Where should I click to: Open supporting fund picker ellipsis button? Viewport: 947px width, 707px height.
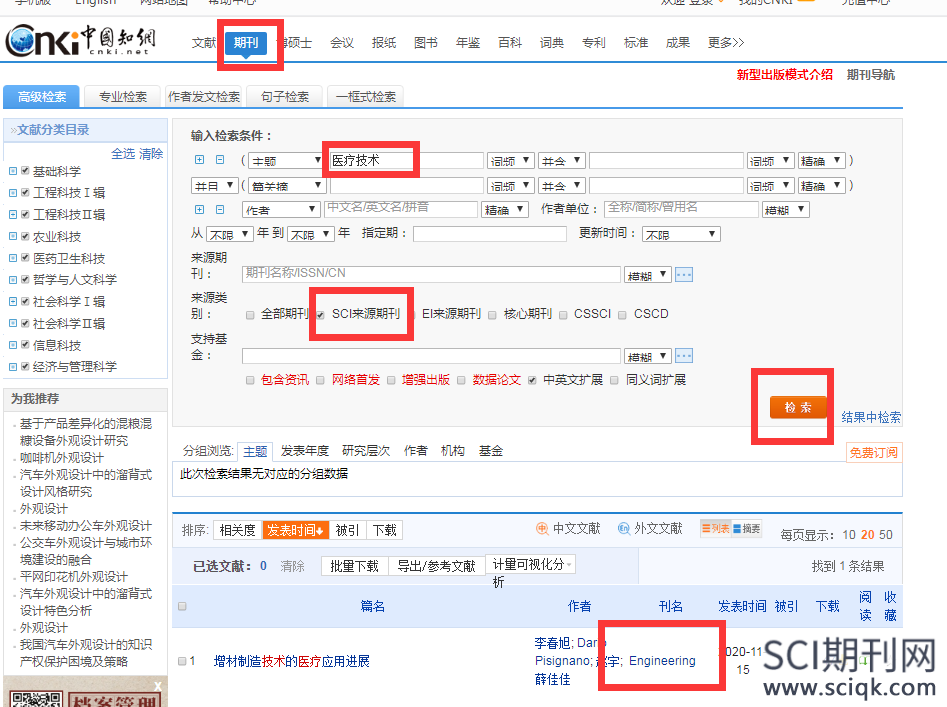[x=684, y=356]
